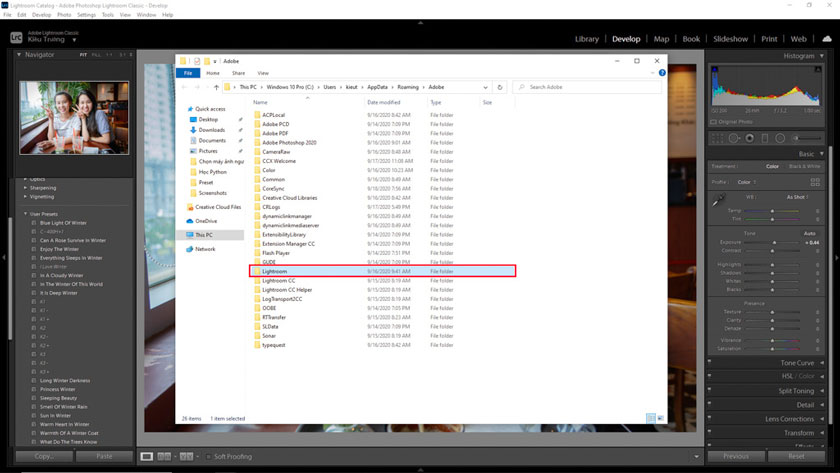Viewport: 840px width, 473px height.
Task: Switch Explorer to details view icon
Action: tap(650, 418)
